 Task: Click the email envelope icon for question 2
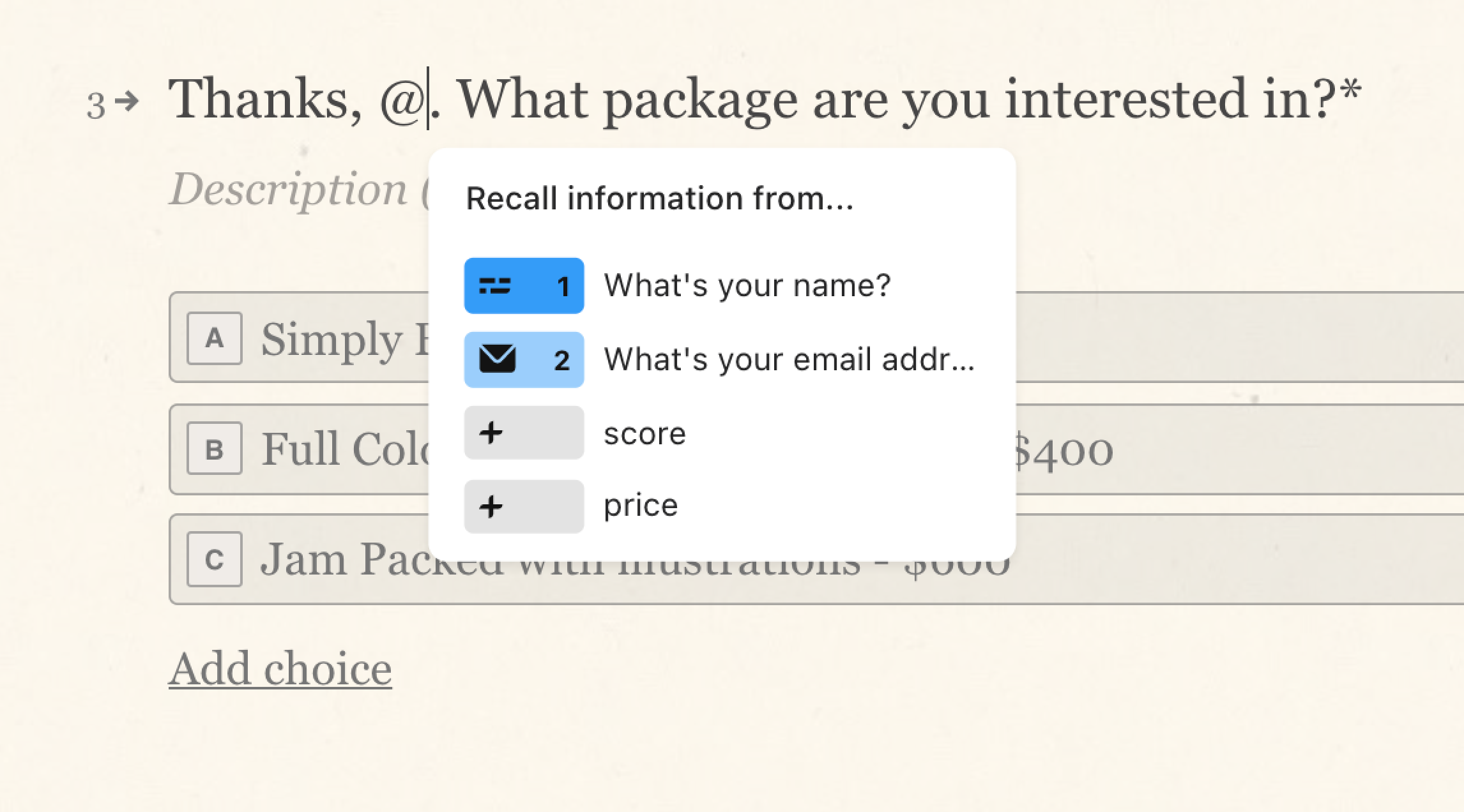tap(497, 359)
